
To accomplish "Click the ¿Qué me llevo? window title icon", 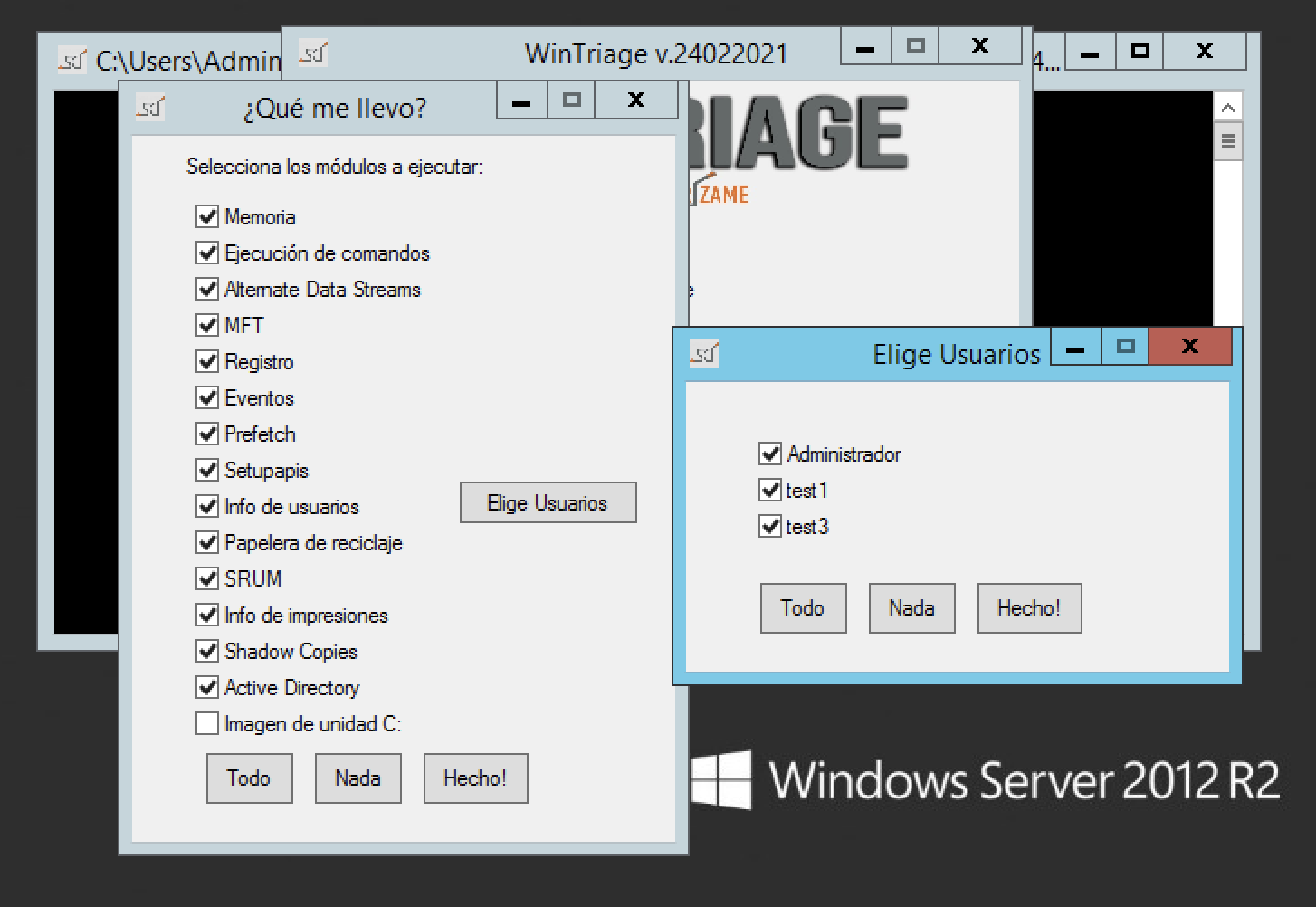I will [149, 108].
